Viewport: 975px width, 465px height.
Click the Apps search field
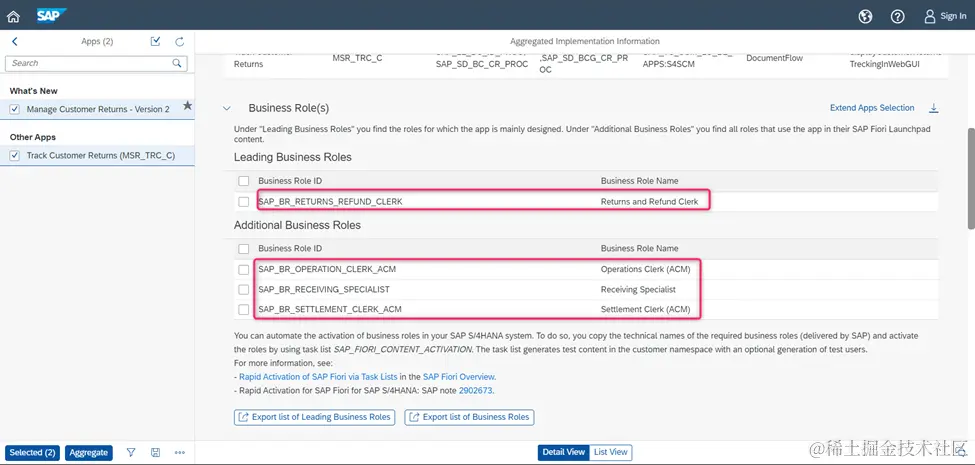coord(90,63)
